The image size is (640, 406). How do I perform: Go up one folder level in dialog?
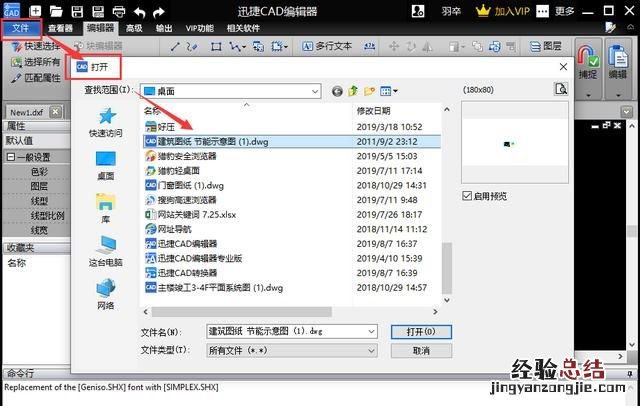click(353, 91)
